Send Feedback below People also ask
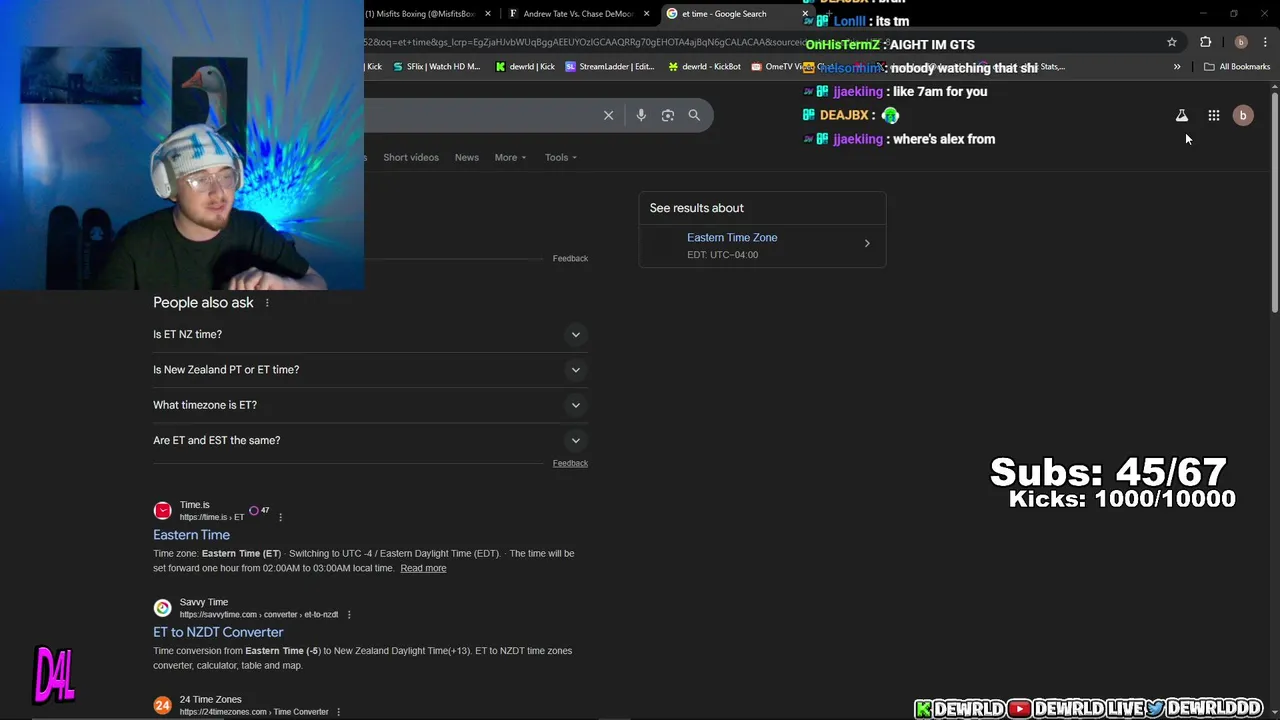 570,463
